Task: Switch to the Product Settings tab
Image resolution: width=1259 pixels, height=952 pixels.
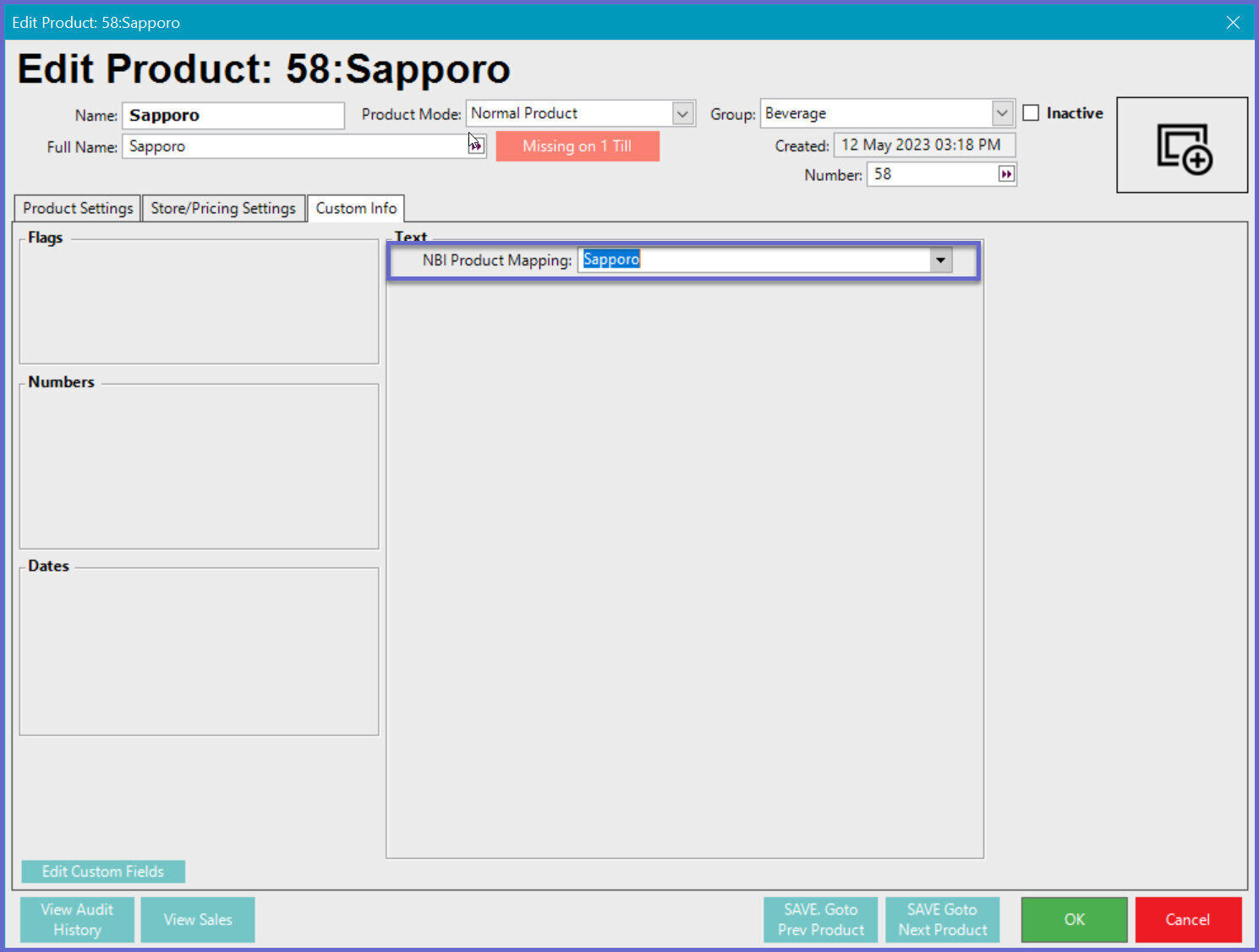Action: pos(78,208)
